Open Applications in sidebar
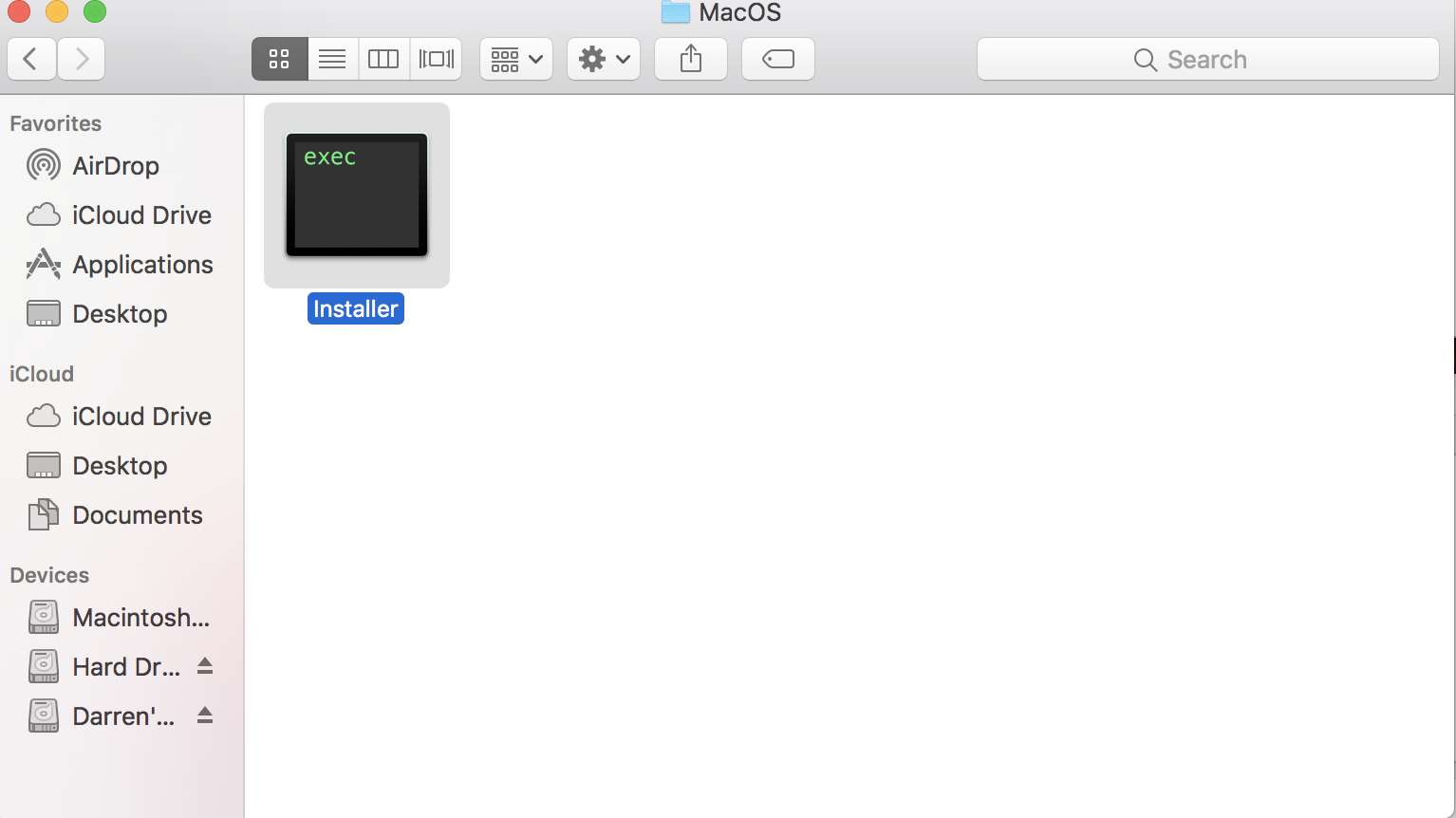 [x=121, y=265]
